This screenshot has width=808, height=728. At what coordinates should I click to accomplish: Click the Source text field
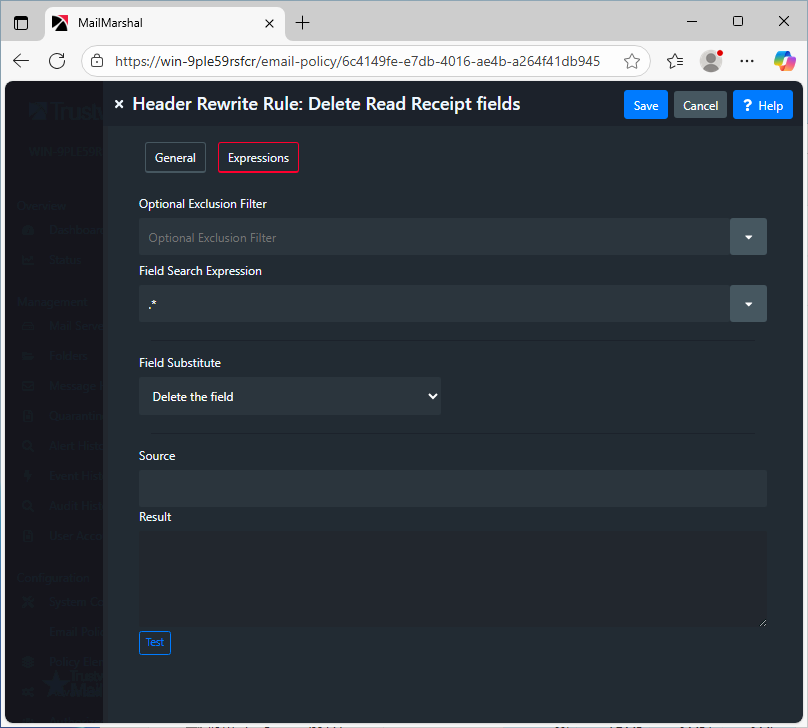pos(452,488)
